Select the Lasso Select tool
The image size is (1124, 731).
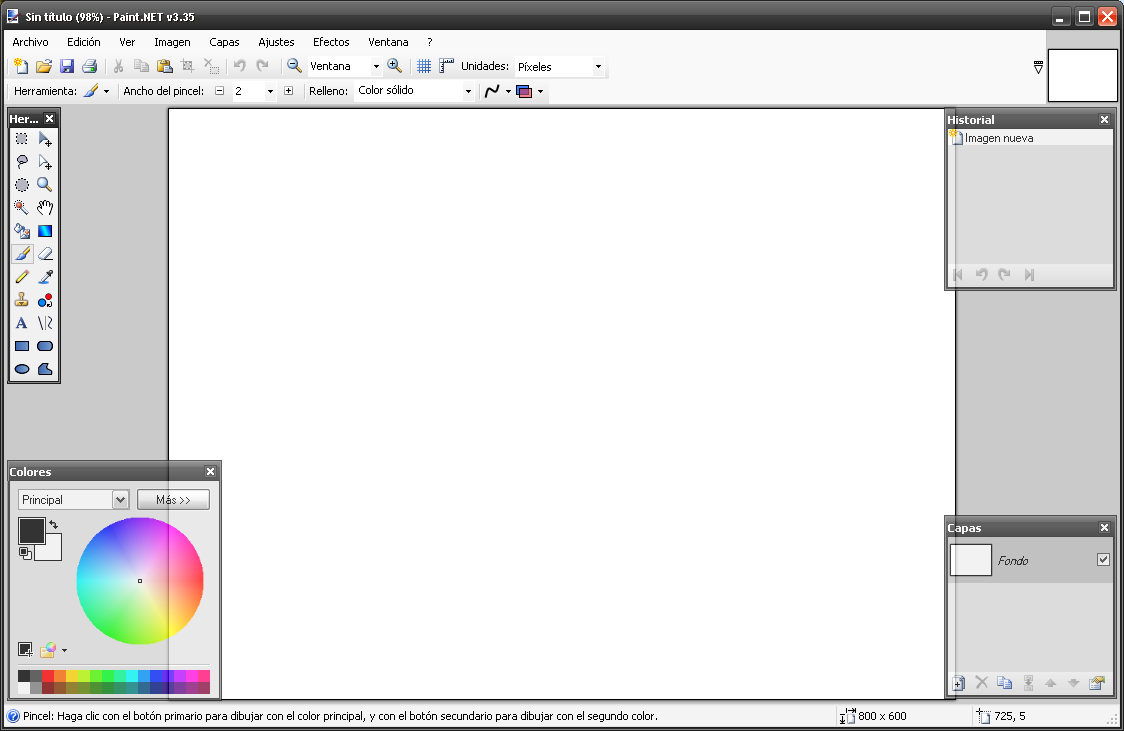coord(22,162)
